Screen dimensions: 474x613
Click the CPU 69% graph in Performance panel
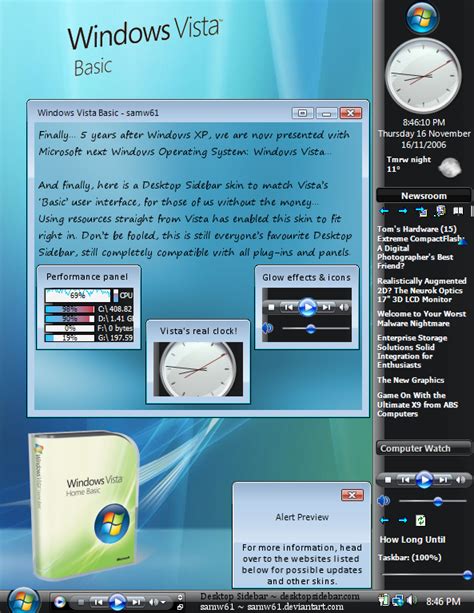[x=78, y=296]
